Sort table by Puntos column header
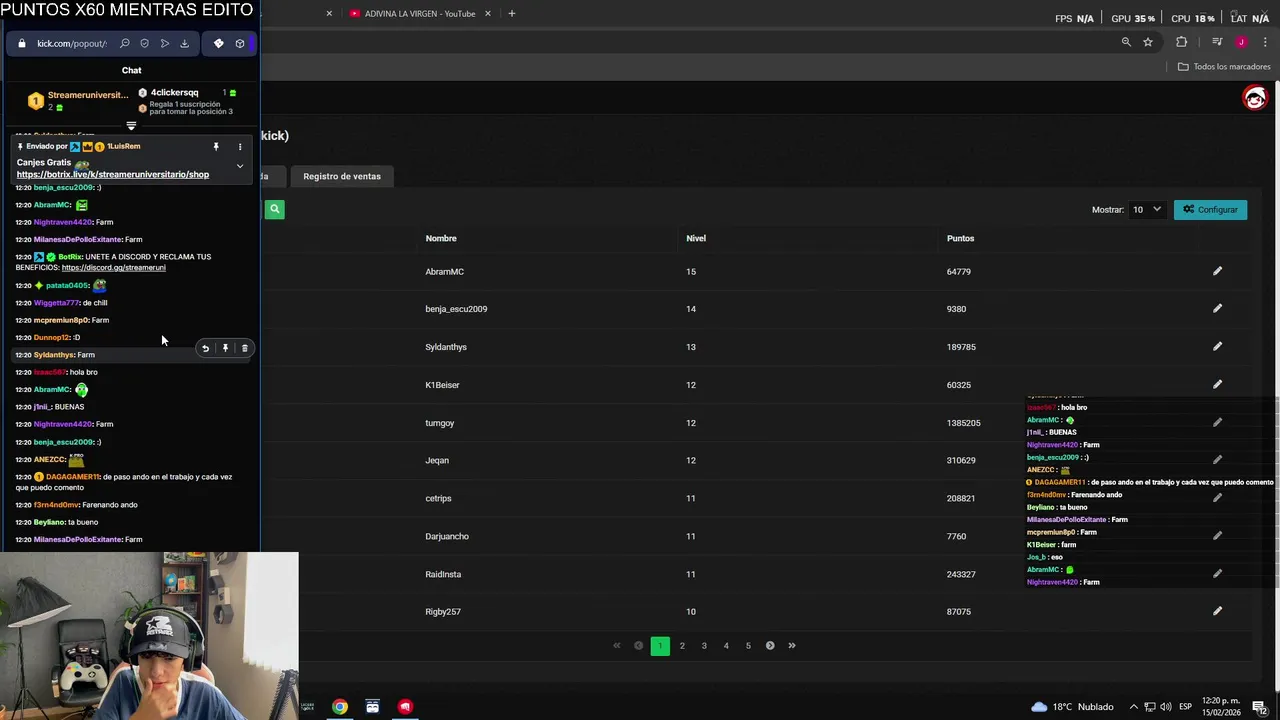Image resolution: width=1280 pixels, height=720 pixels. 960,238
